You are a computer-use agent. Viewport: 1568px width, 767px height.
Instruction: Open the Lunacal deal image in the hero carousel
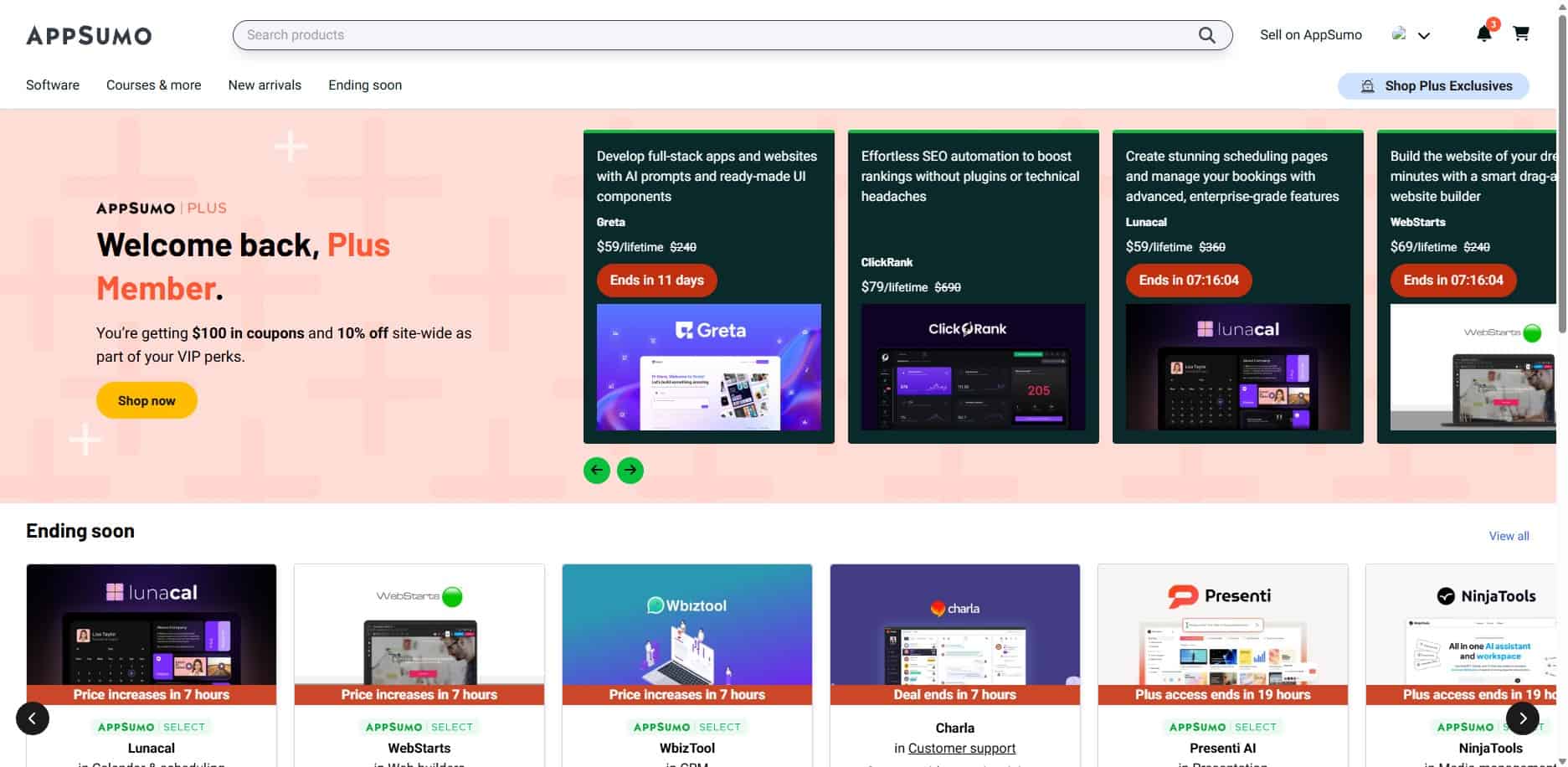tap(1238, 367)
